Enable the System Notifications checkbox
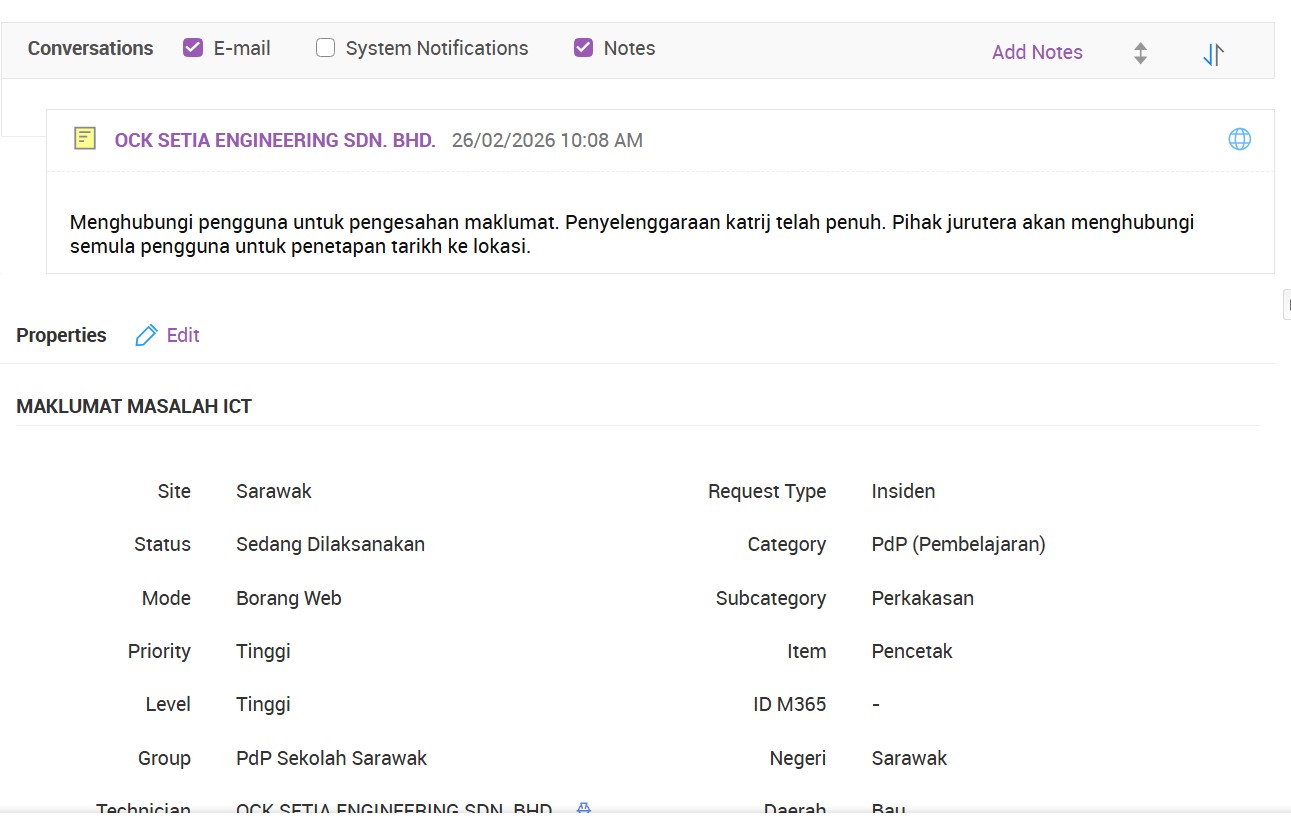The image size is (1291, 832). [325, 48]
